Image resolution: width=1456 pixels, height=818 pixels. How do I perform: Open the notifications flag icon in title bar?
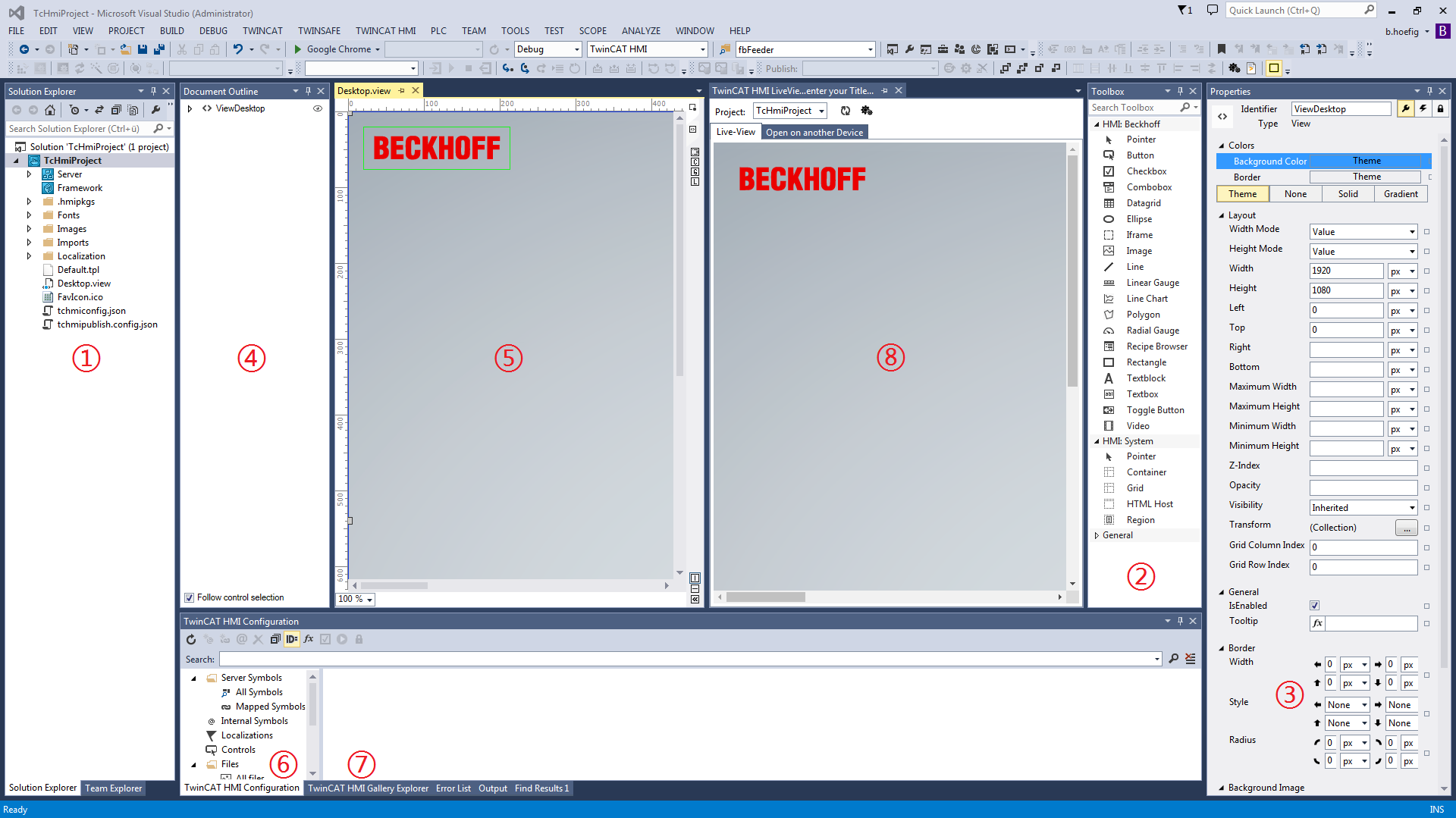click(1185, 11)
